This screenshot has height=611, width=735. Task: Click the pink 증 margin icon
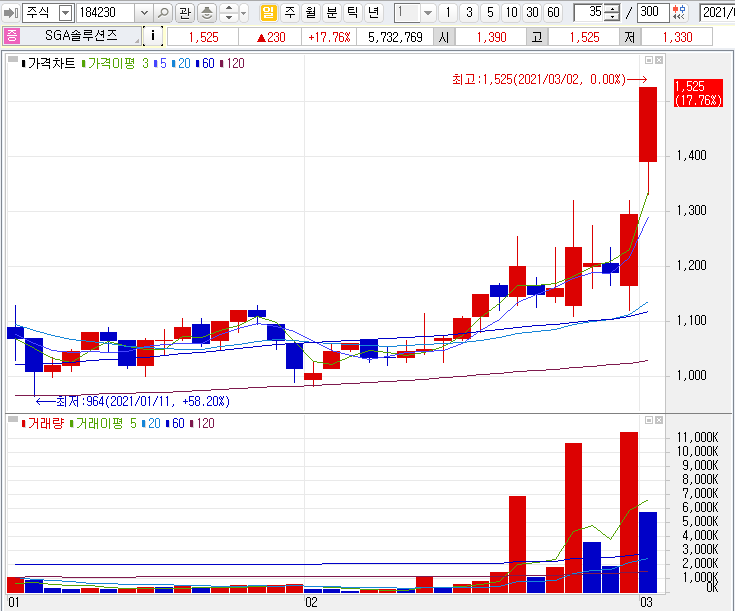pos(12,36)
